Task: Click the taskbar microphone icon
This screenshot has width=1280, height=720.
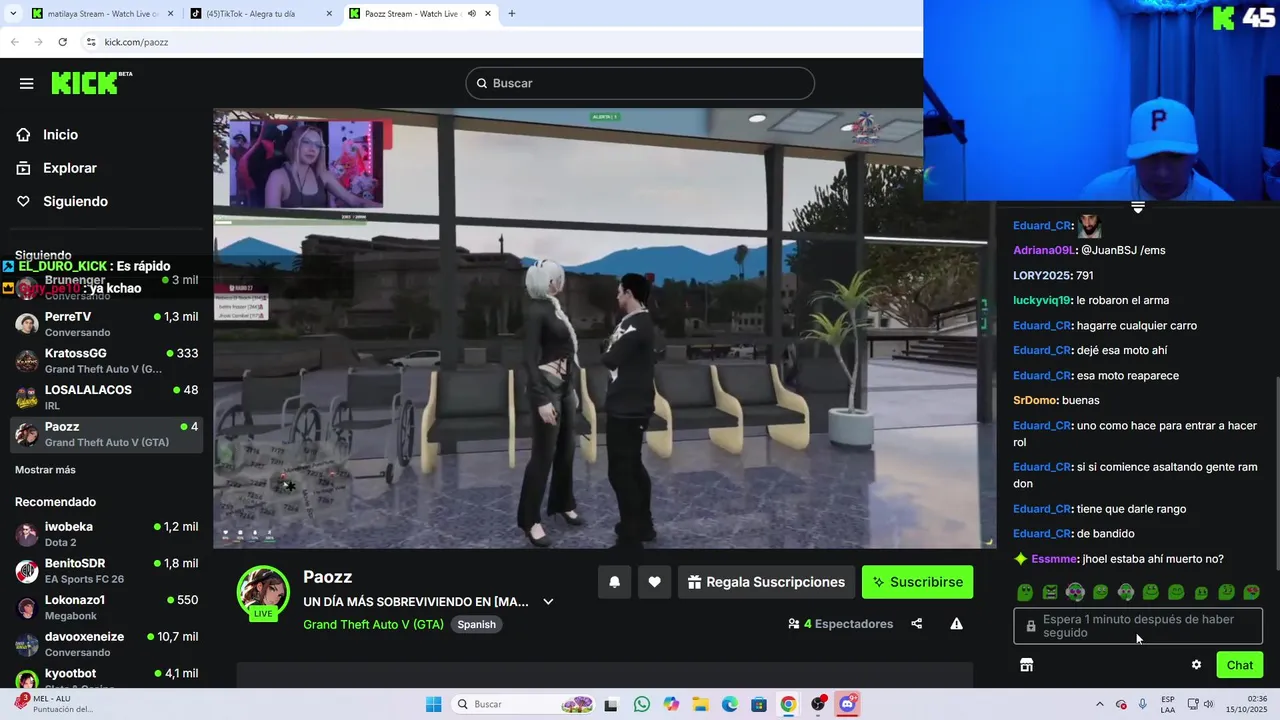Action: 1142,704
